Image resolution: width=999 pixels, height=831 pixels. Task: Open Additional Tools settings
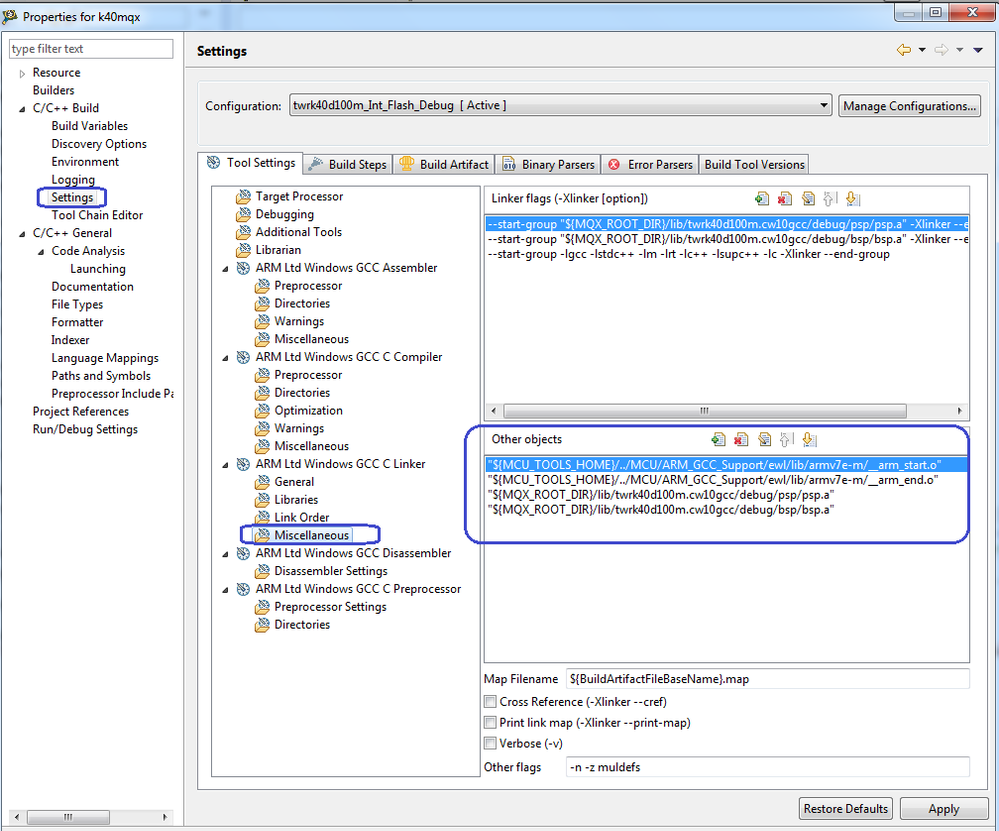[298, 232]
